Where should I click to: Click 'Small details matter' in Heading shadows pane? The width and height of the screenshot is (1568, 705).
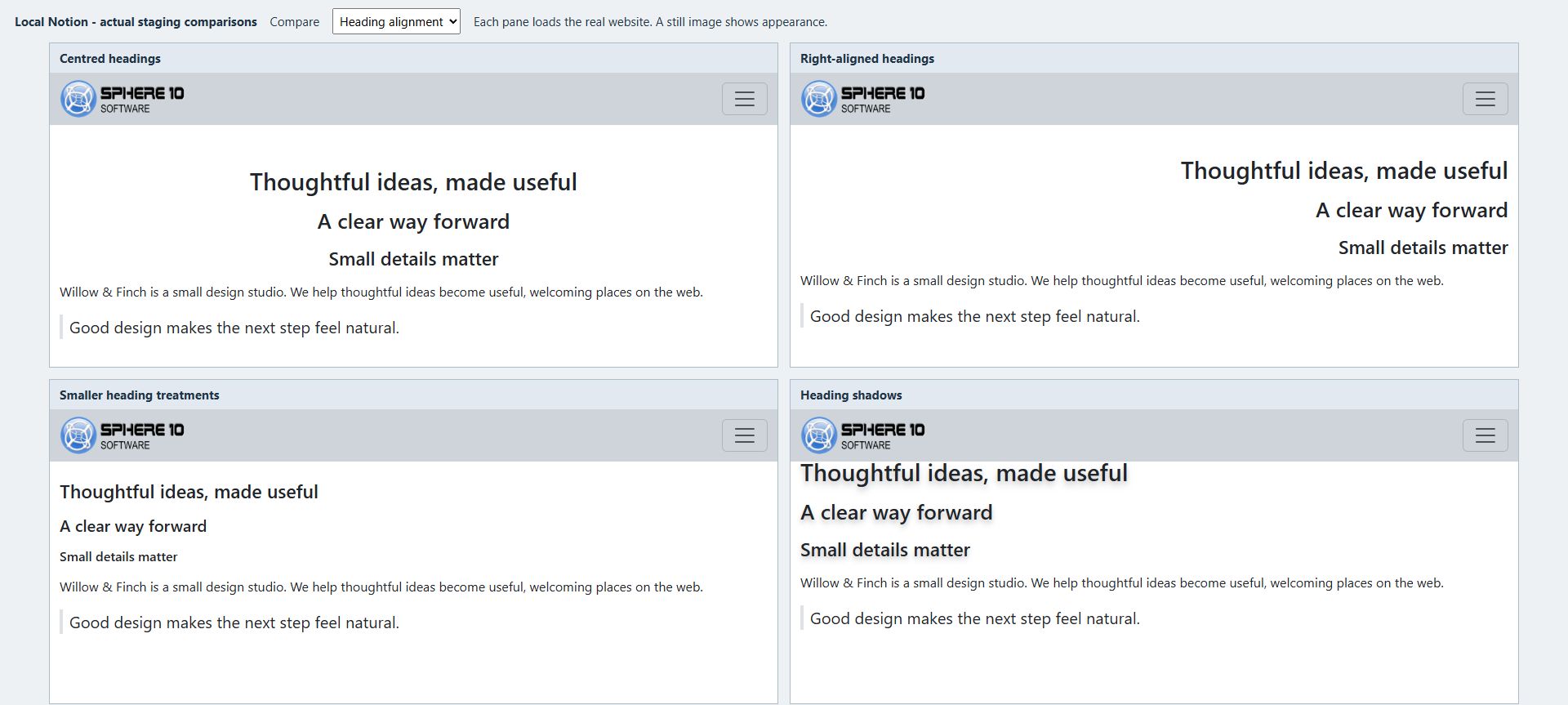pos(885,550)
